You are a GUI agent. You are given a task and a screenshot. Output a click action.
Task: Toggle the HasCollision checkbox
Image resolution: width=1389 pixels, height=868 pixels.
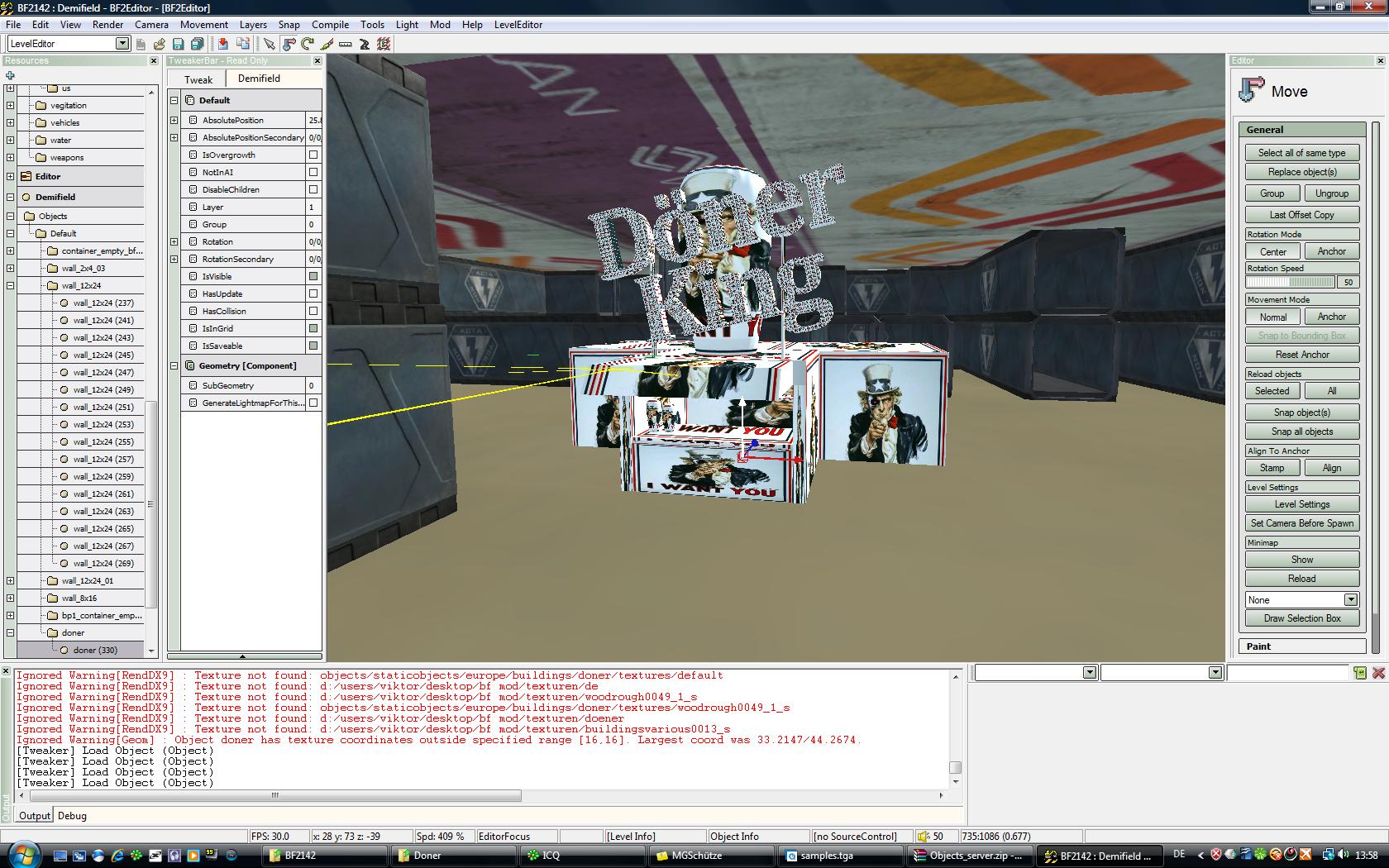pos(313,311)
